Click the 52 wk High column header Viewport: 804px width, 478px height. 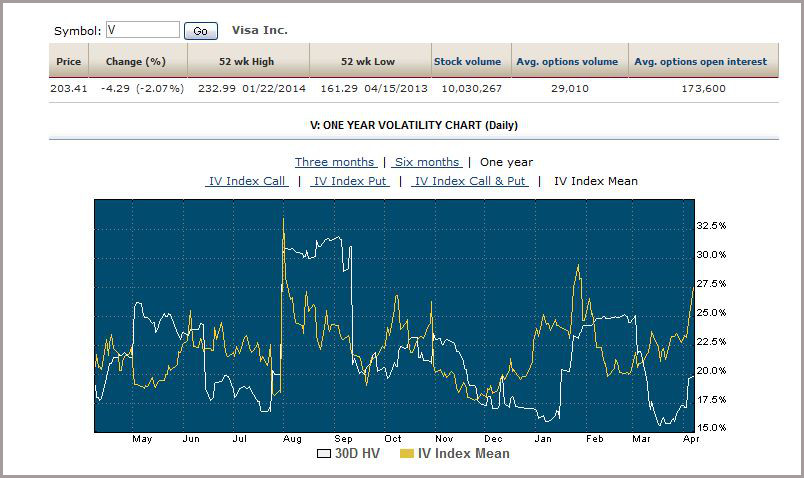247,61
